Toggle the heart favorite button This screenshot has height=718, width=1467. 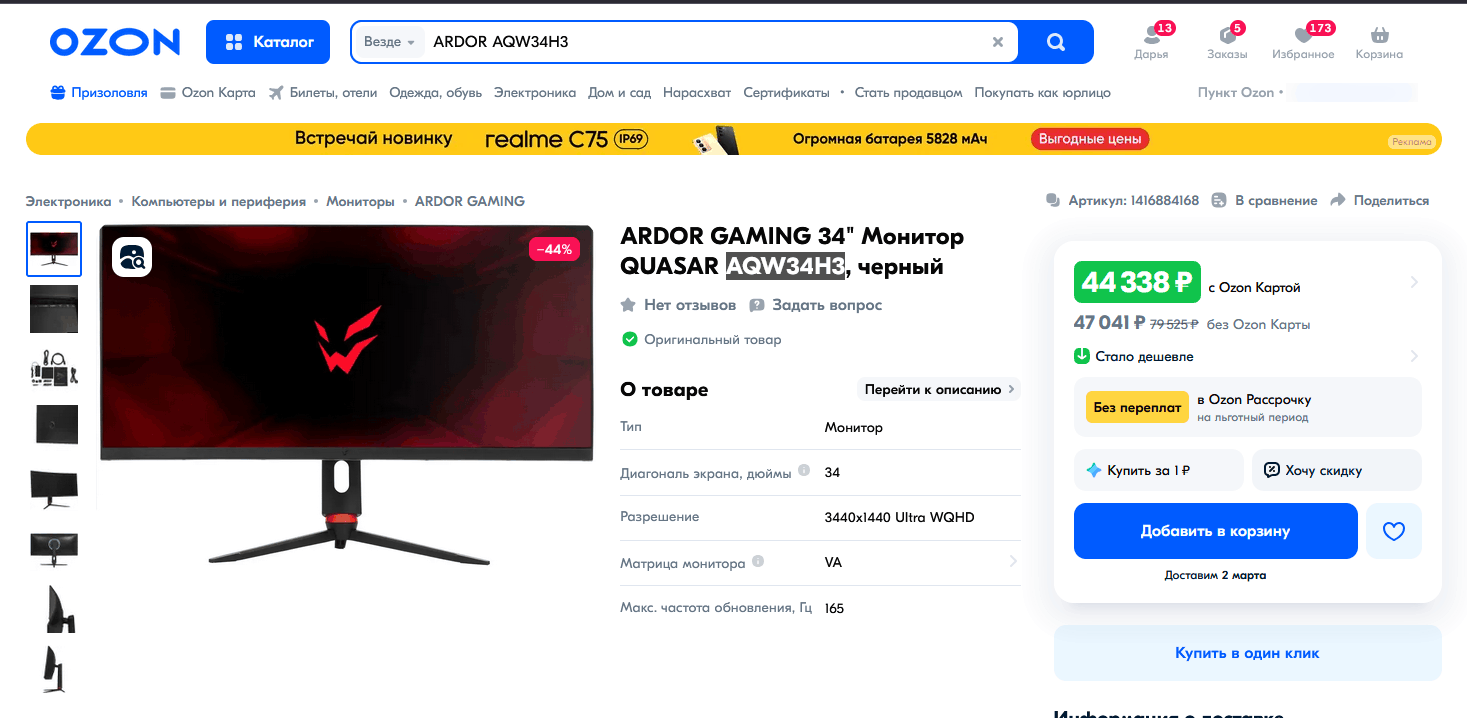click(1393, 531)
